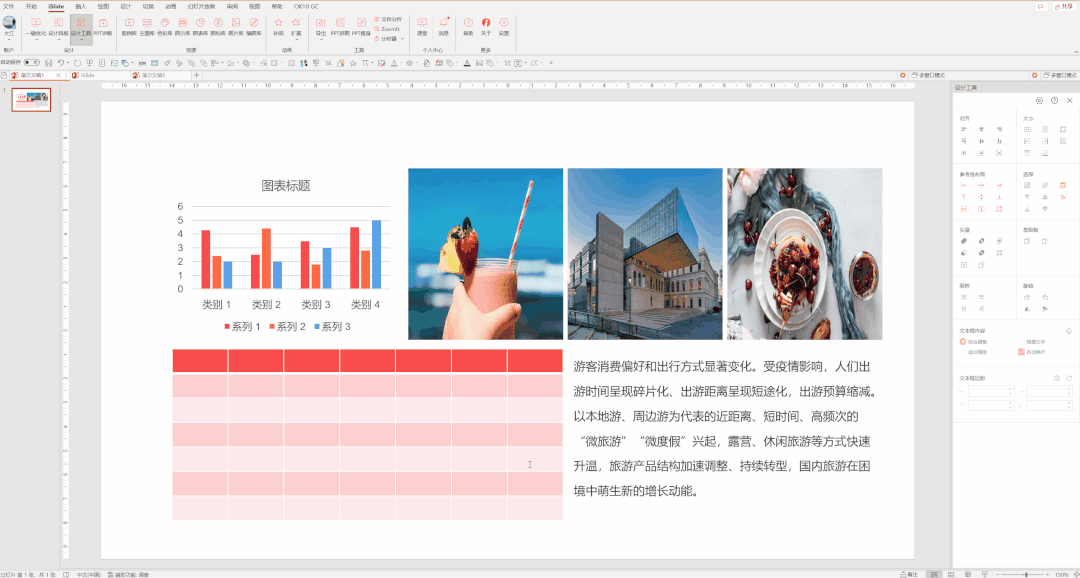Open the 计时器 timer dropdown
The image size is (1080, 578).
[x=402, y=39]
